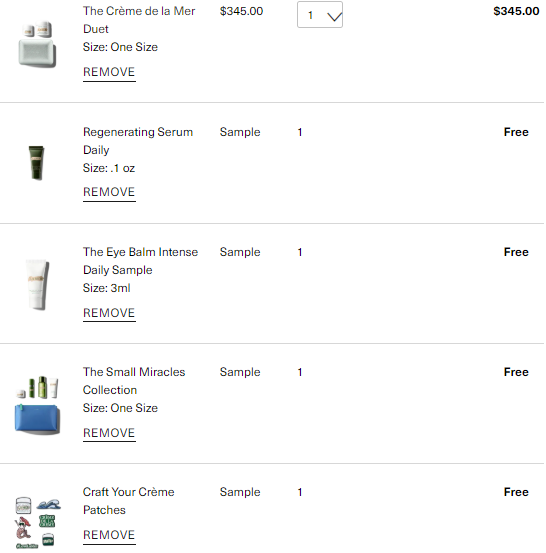Remove The Crème de la Mer Duet from cart
This screenshot has width=546, height=553.
(109, 72)
